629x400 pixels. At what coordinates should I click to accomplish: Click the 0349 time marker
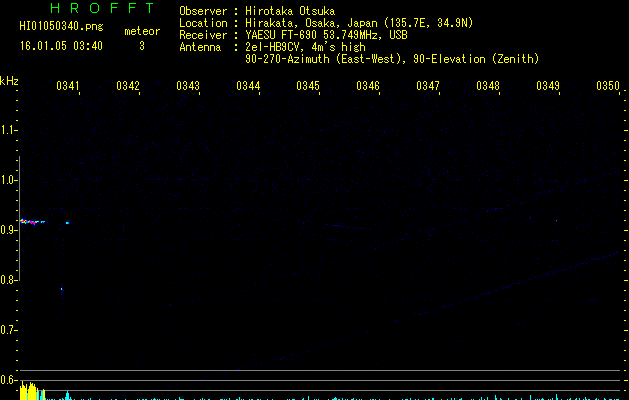[x=548, y=86]
